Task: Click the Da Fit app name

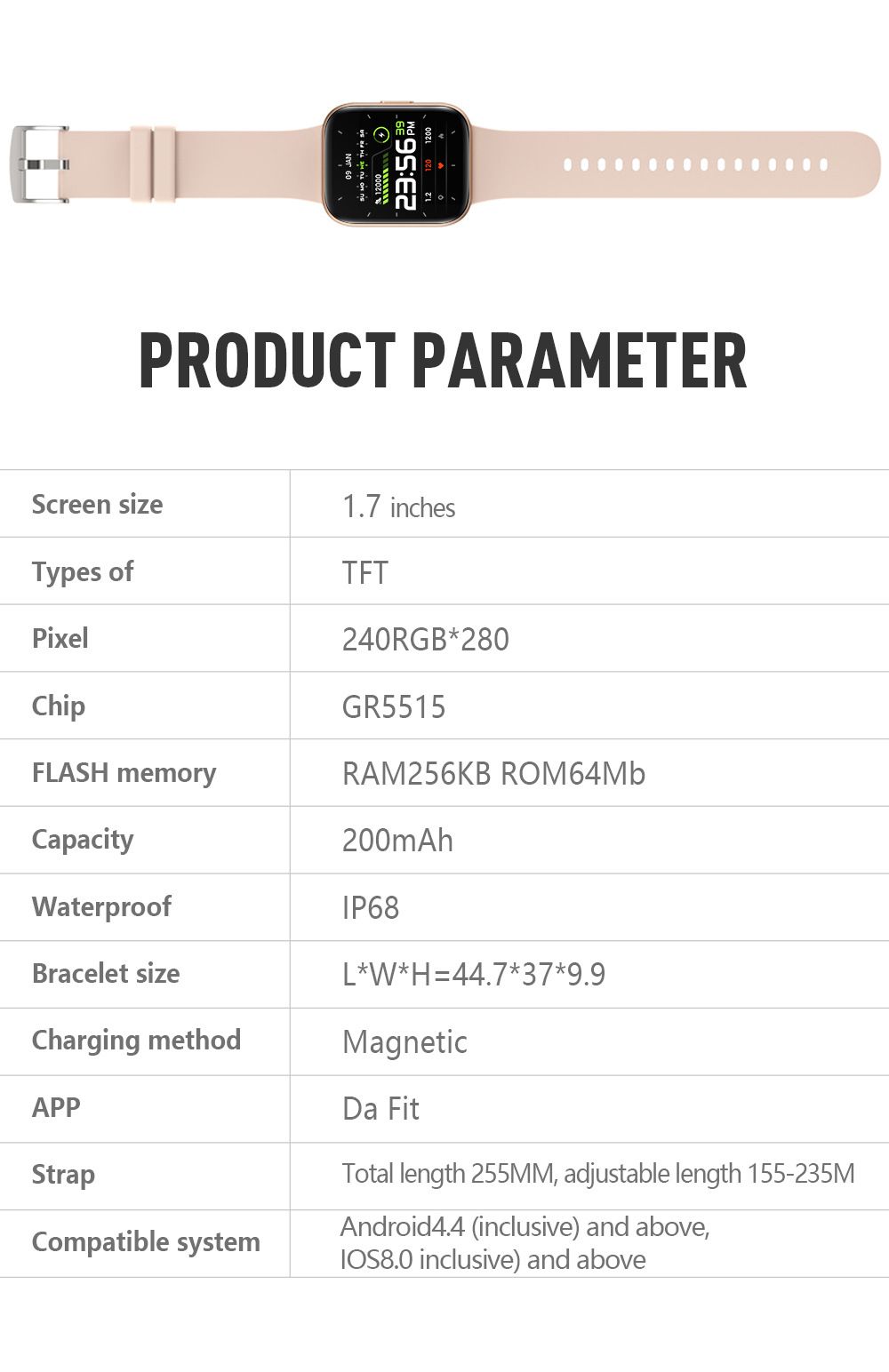Action: (380, 1109)
